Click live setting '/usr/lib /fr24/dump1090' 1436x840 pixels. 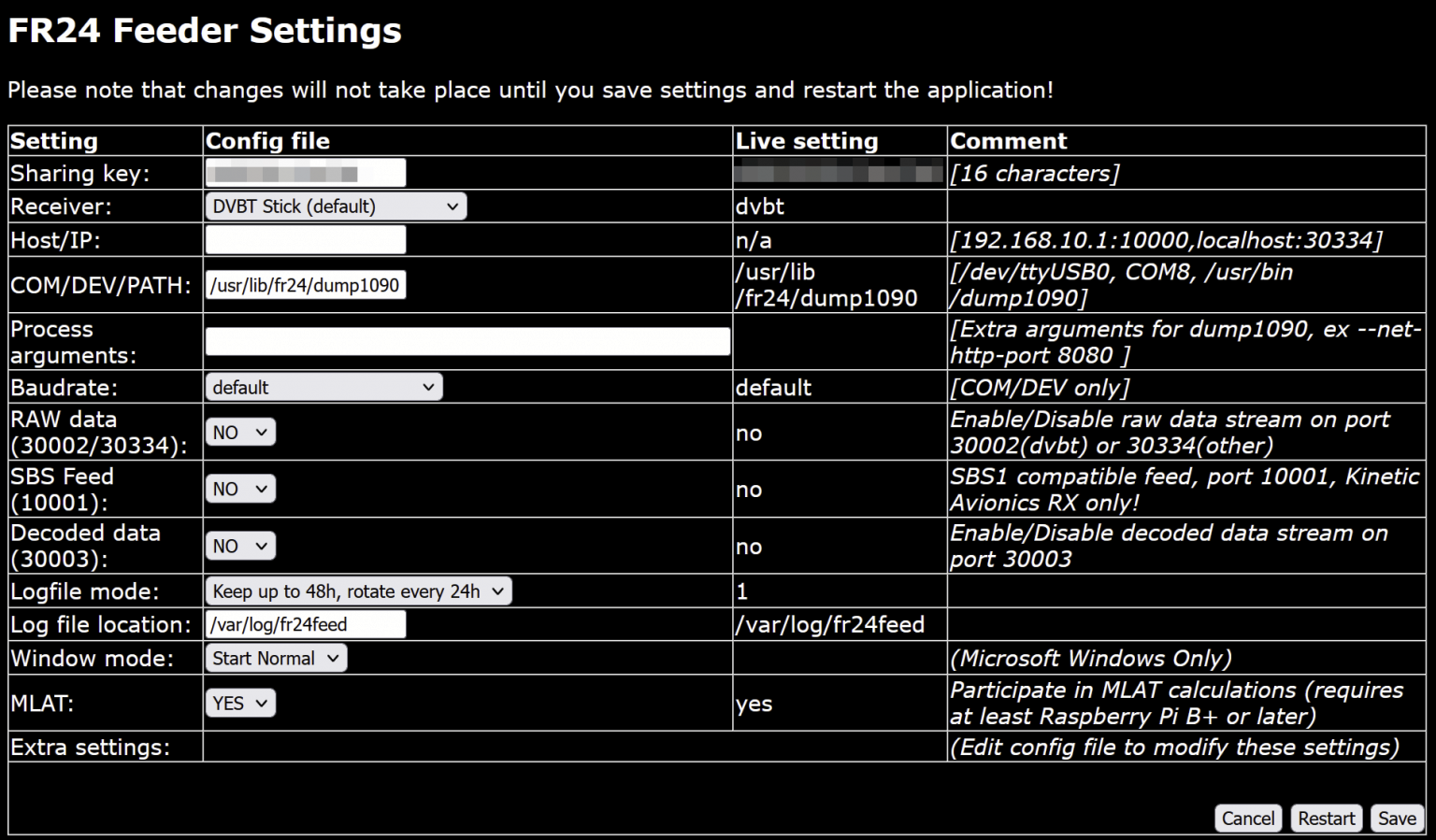826,285
